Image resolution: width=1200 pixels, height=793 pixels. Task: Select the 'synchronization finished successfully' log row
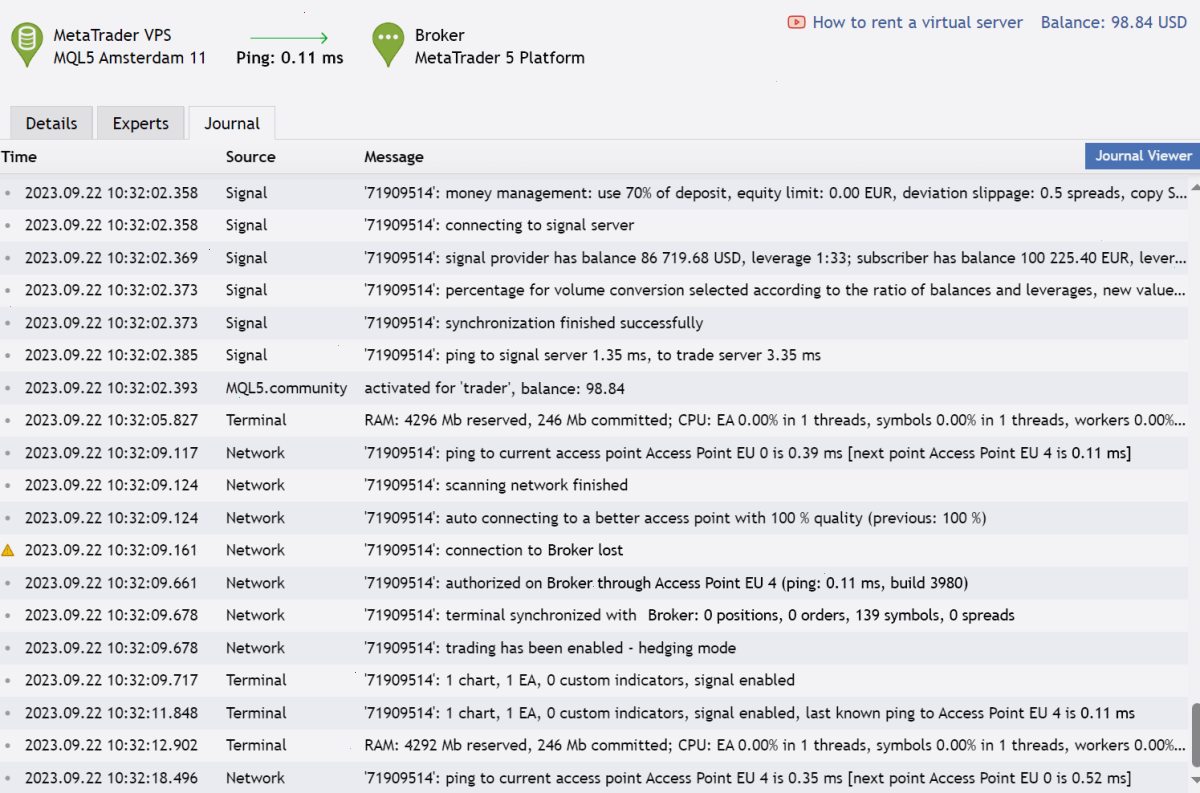593,323
